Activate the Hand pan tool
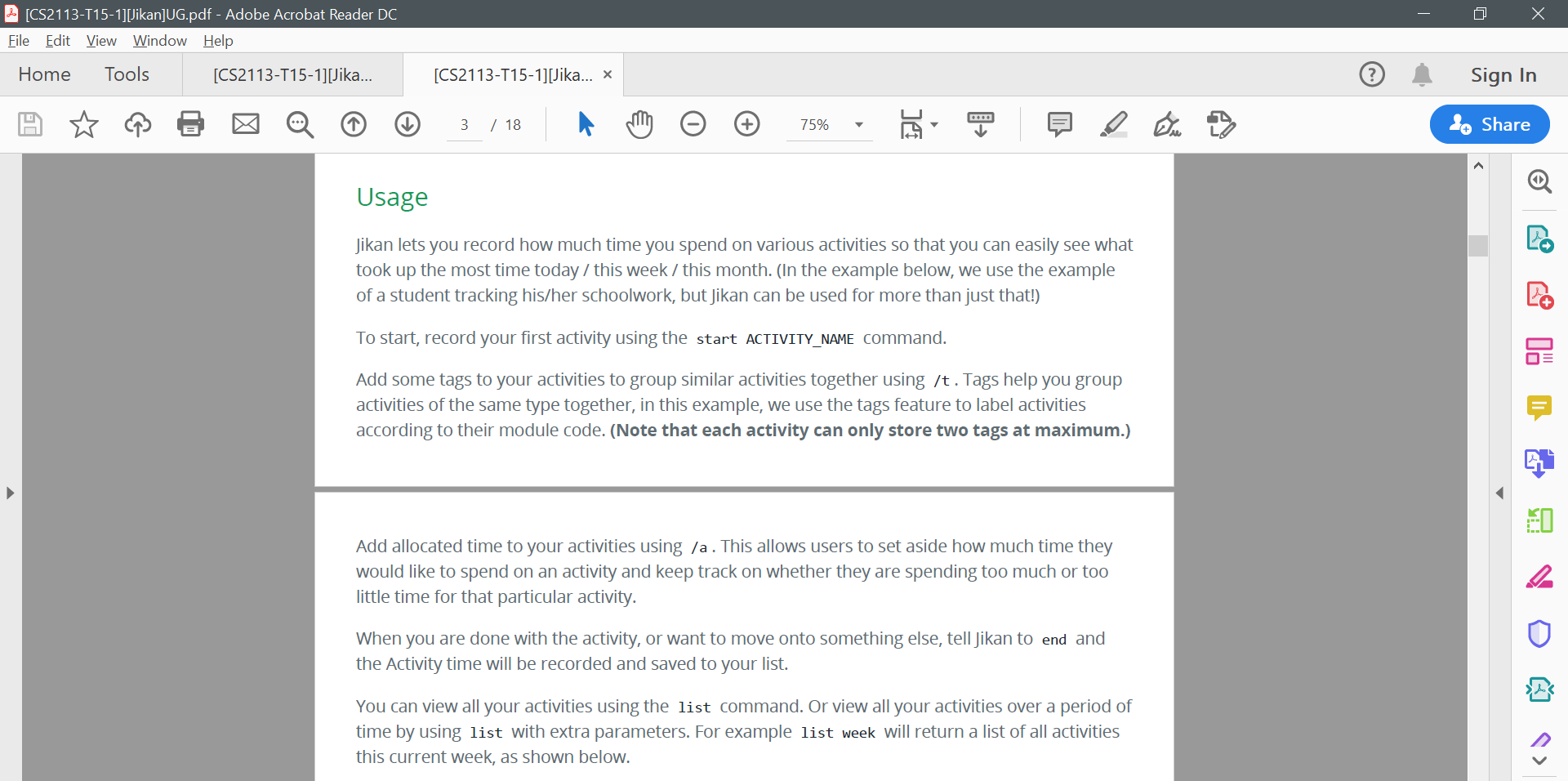Image resolution: width=1568 pixels, height=781 pixels. (x=639, y=124)
